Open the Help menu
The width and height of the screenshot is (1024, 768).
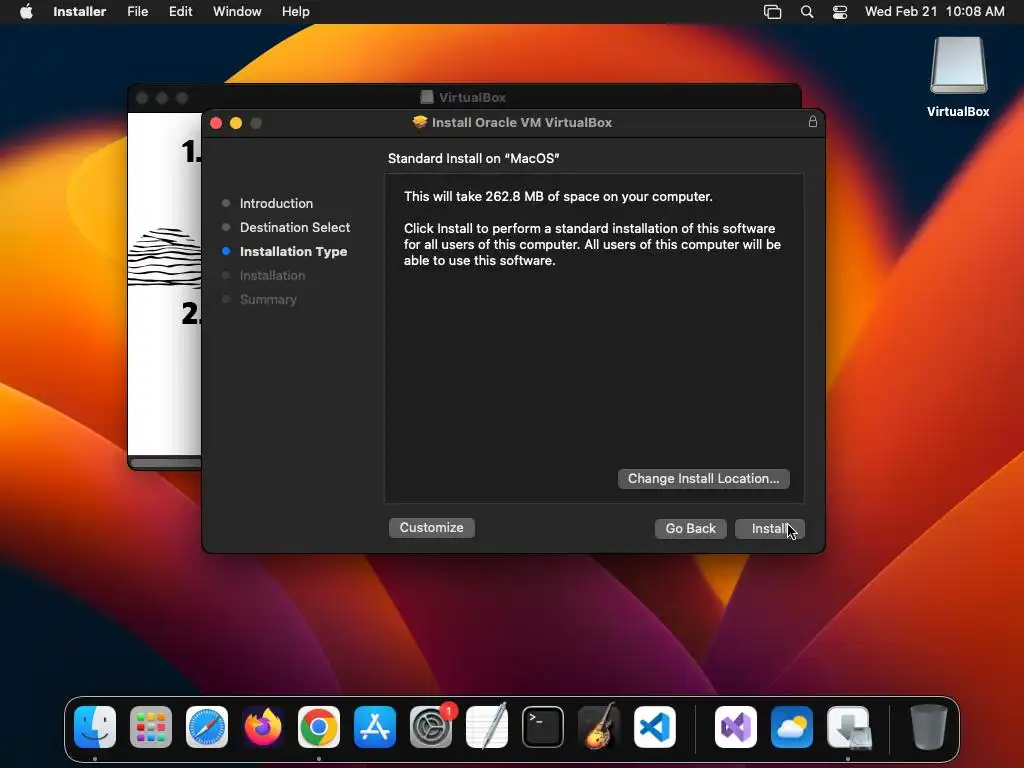pos(295,12)
